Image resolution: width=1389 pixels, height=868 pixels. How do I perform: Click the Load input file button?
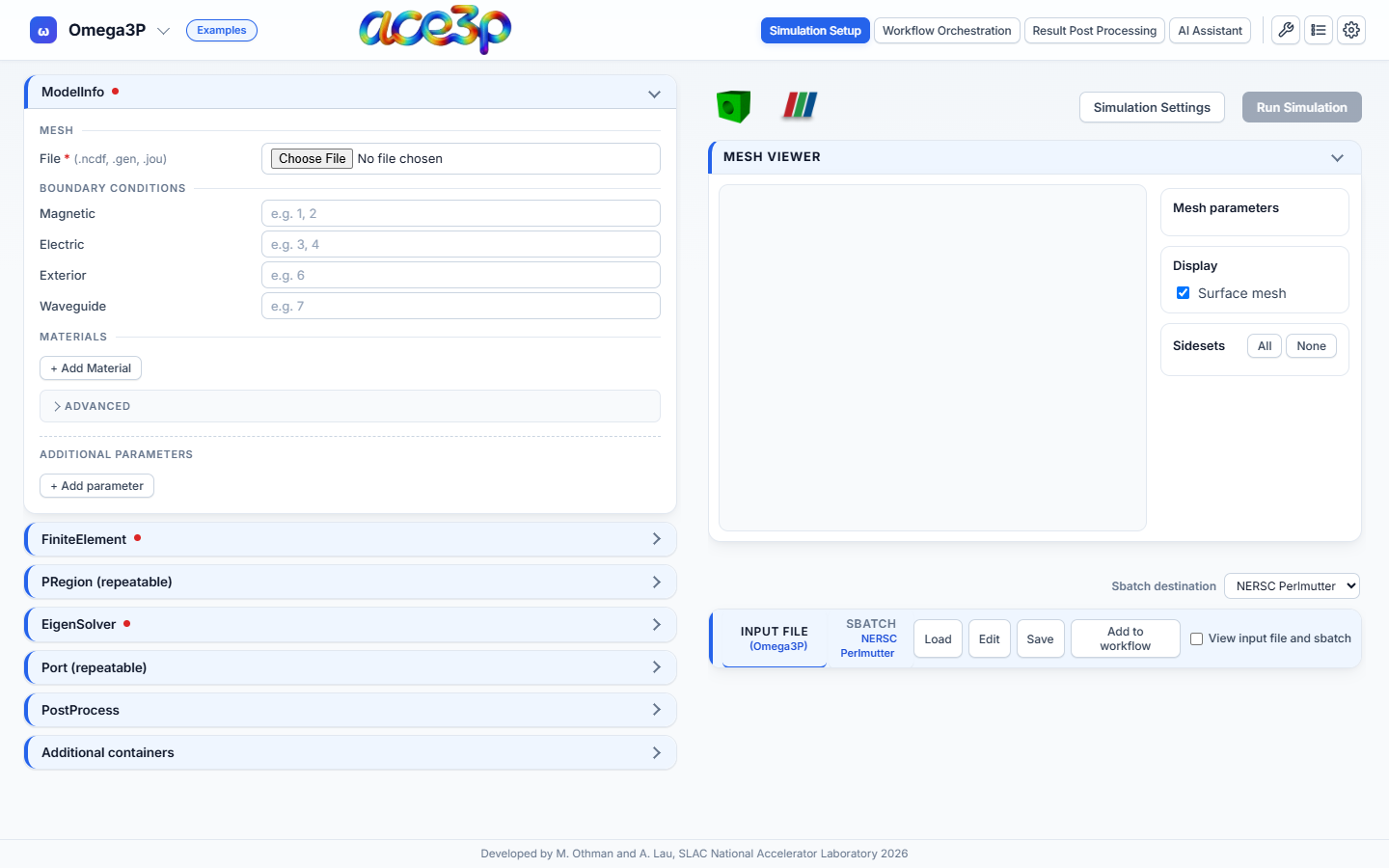938,638
